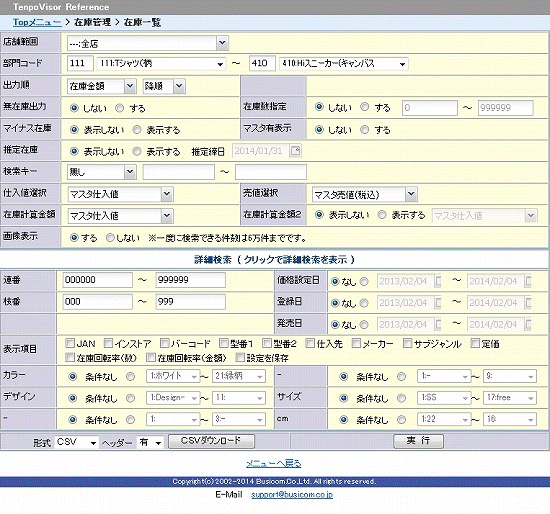Click the 枝番 start field 000
Viewport: 550px width, 514px height.
98,302
